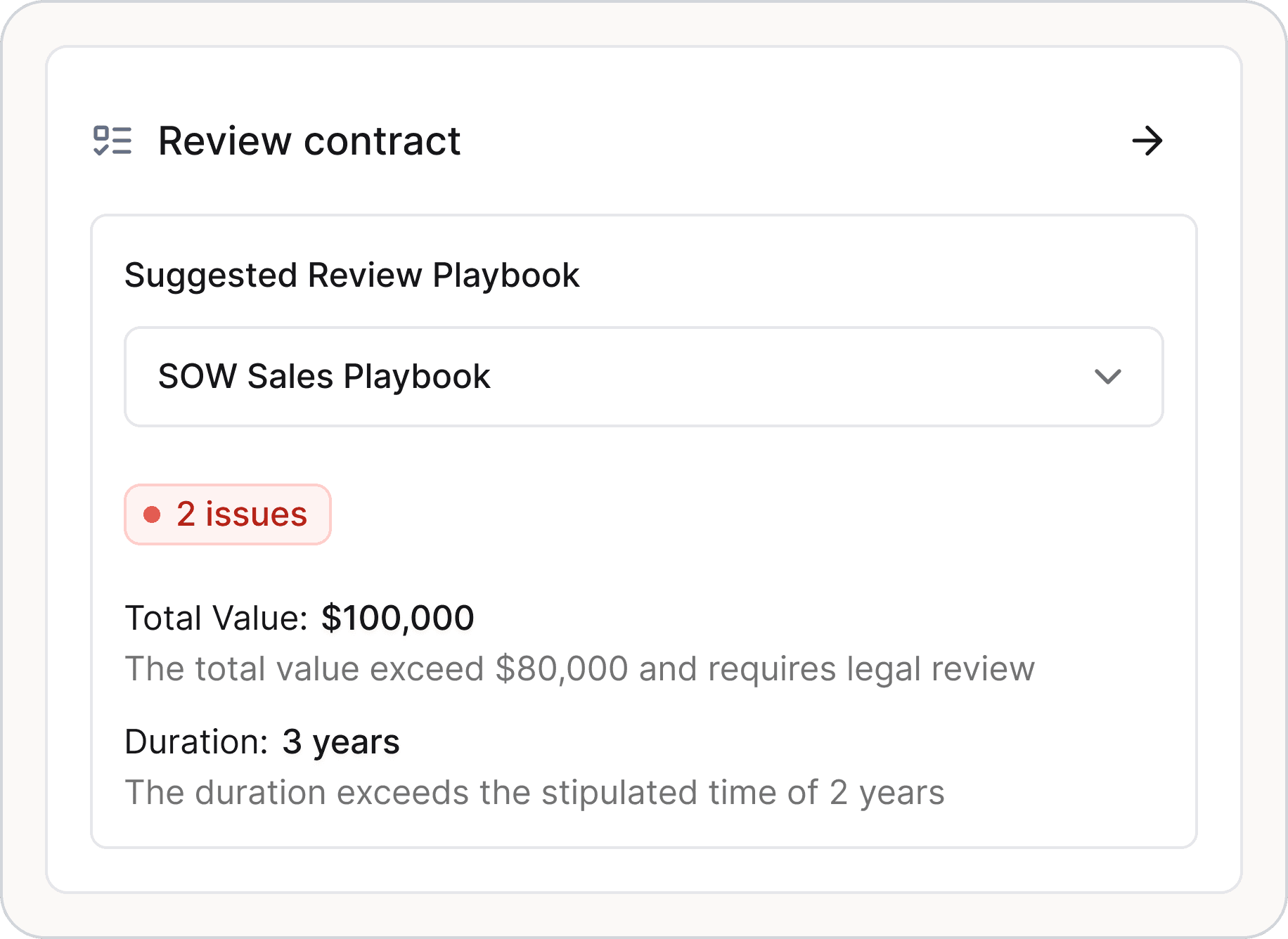Image resolution: width=1288 pixels, height=939 pixels.
Task: Select the $100,000 value
Action: 397,619
